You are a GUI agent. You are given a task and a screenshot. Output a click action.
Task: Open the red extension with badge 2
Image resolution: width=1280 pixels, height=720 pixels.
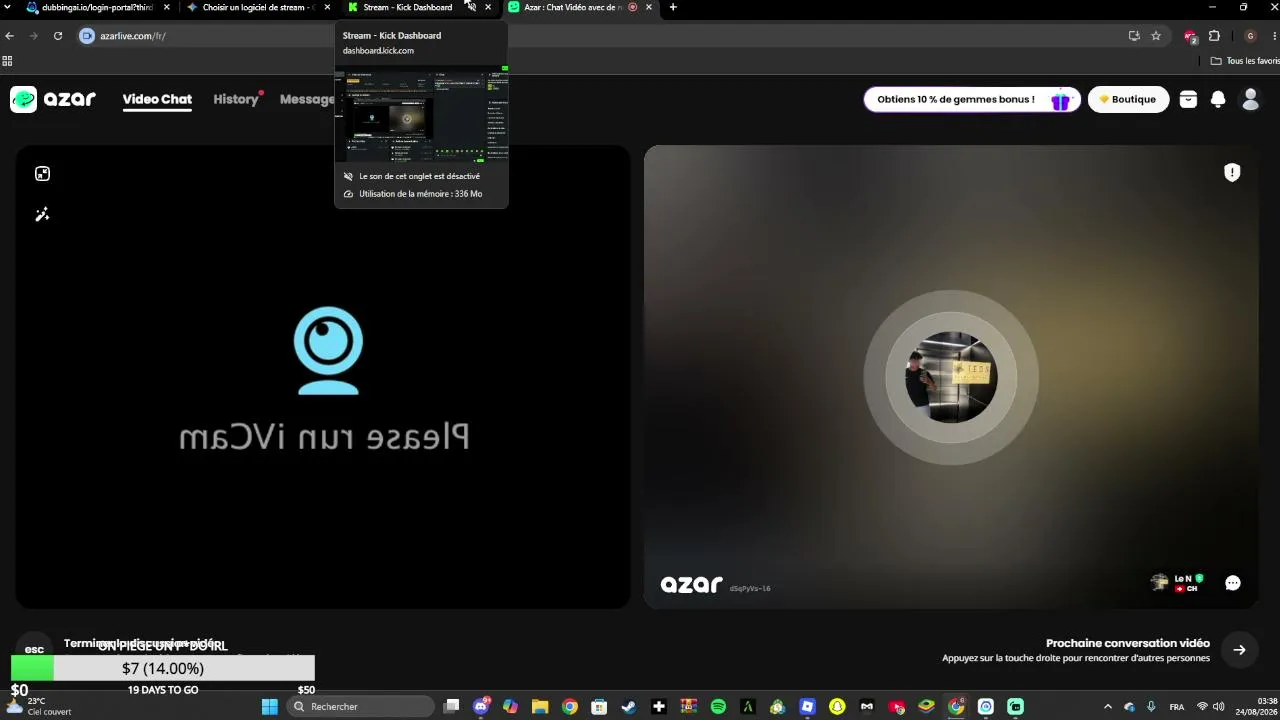coord(1190,36)
